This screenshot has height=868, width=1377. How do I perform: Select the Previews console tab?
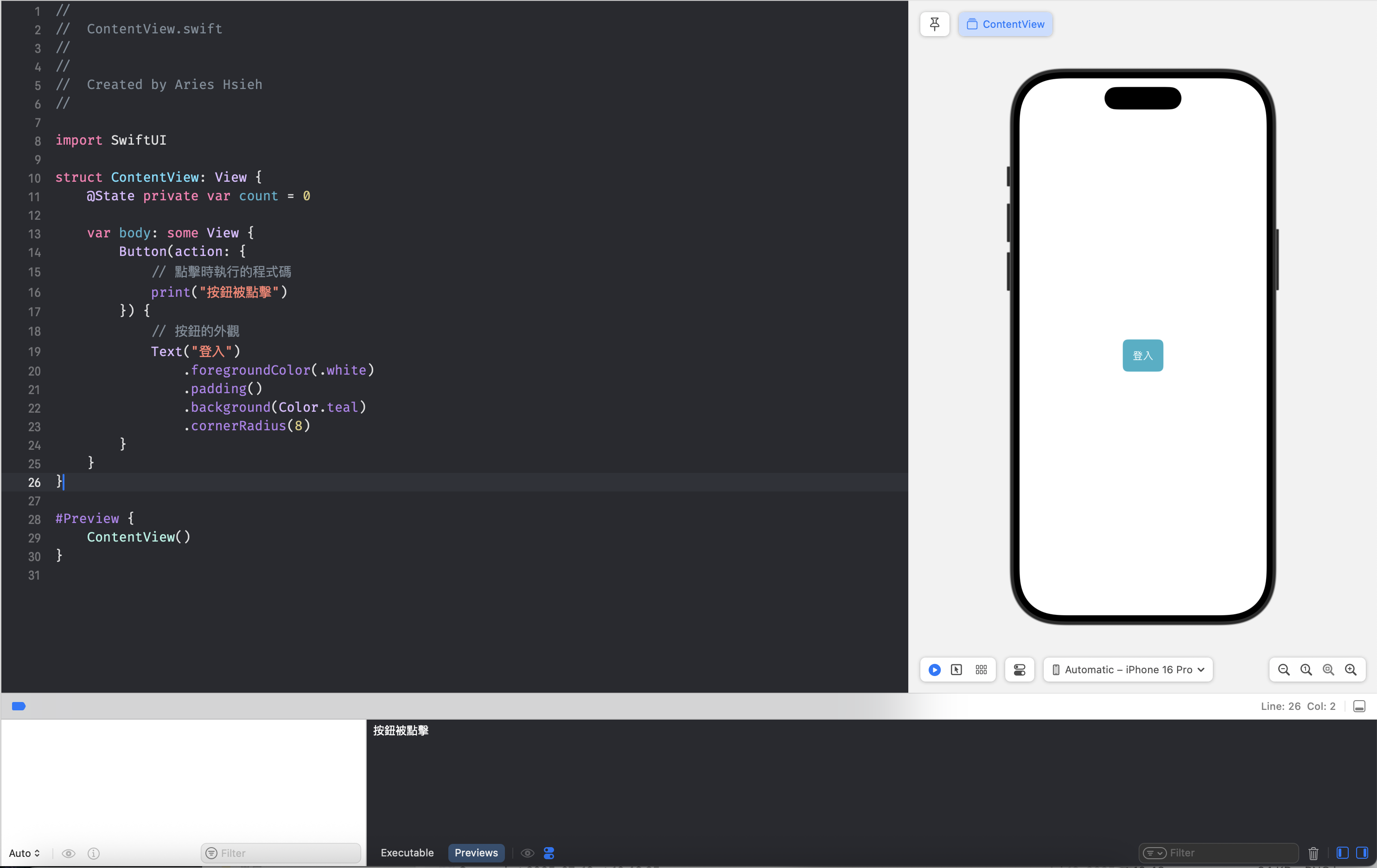click(x=476, y=853)
